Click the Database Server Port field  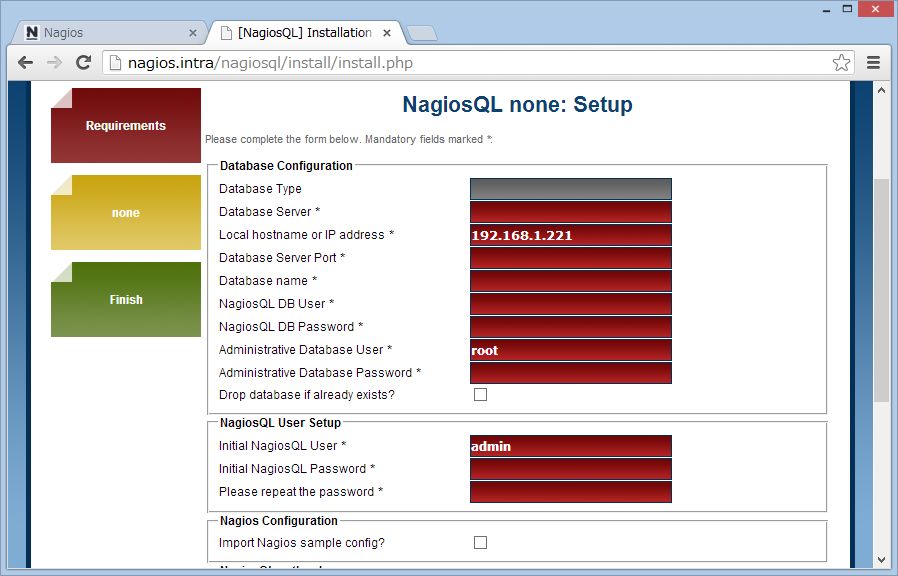(x=571, y=258)
